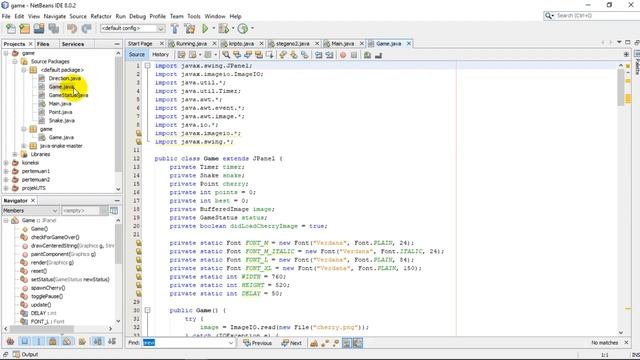
Task: Expand the koneksi project node
Action: (x=6, y=163)
